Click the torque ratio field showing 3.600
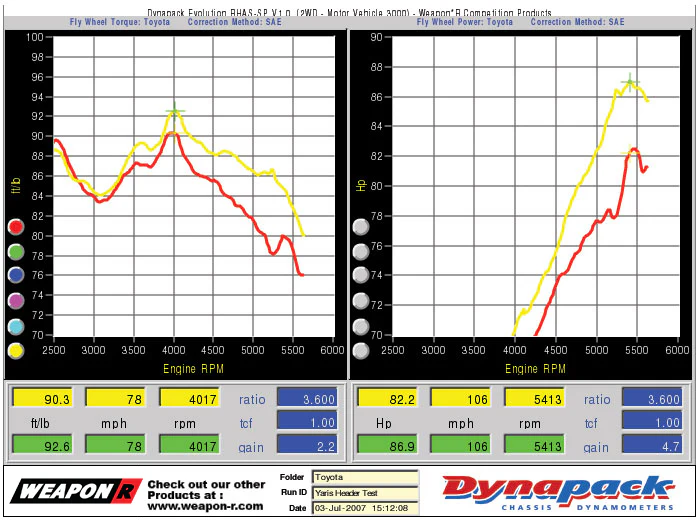 pyautogui.click(x=307, y=398)
